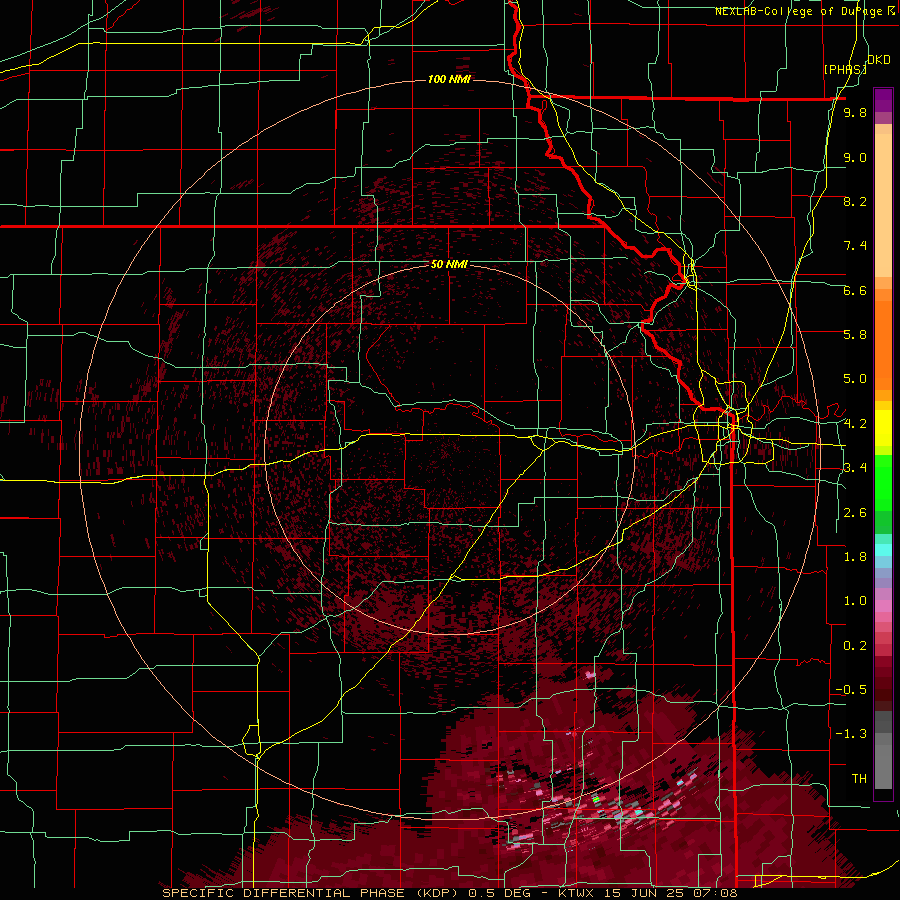This screenshot has width=900, height=900.
Task: Click the 0.2 value on the legend
Action: tap(855, 646)
